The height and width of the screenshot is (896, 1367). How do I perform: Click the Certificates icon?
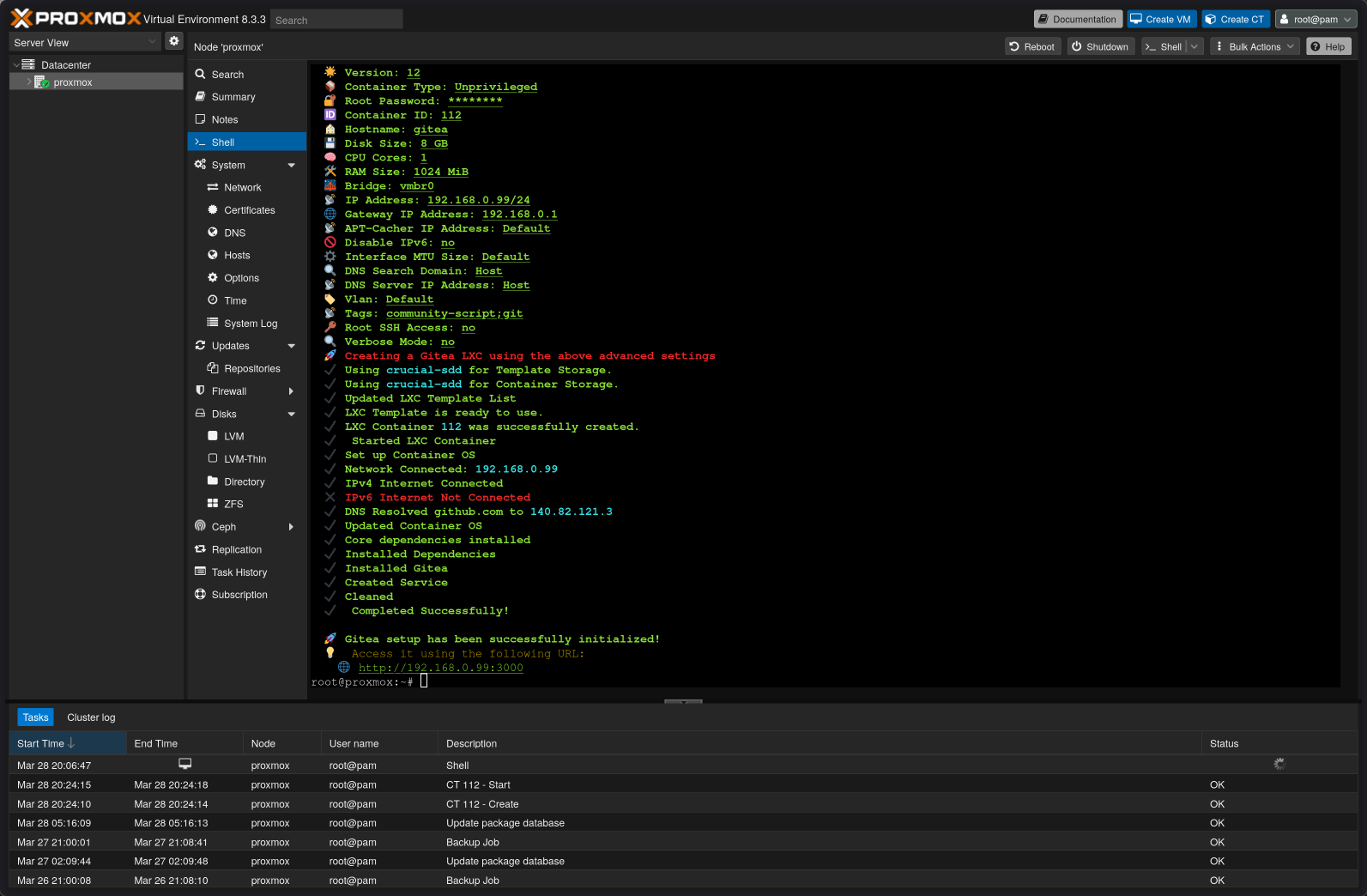[x=213, y=209]
